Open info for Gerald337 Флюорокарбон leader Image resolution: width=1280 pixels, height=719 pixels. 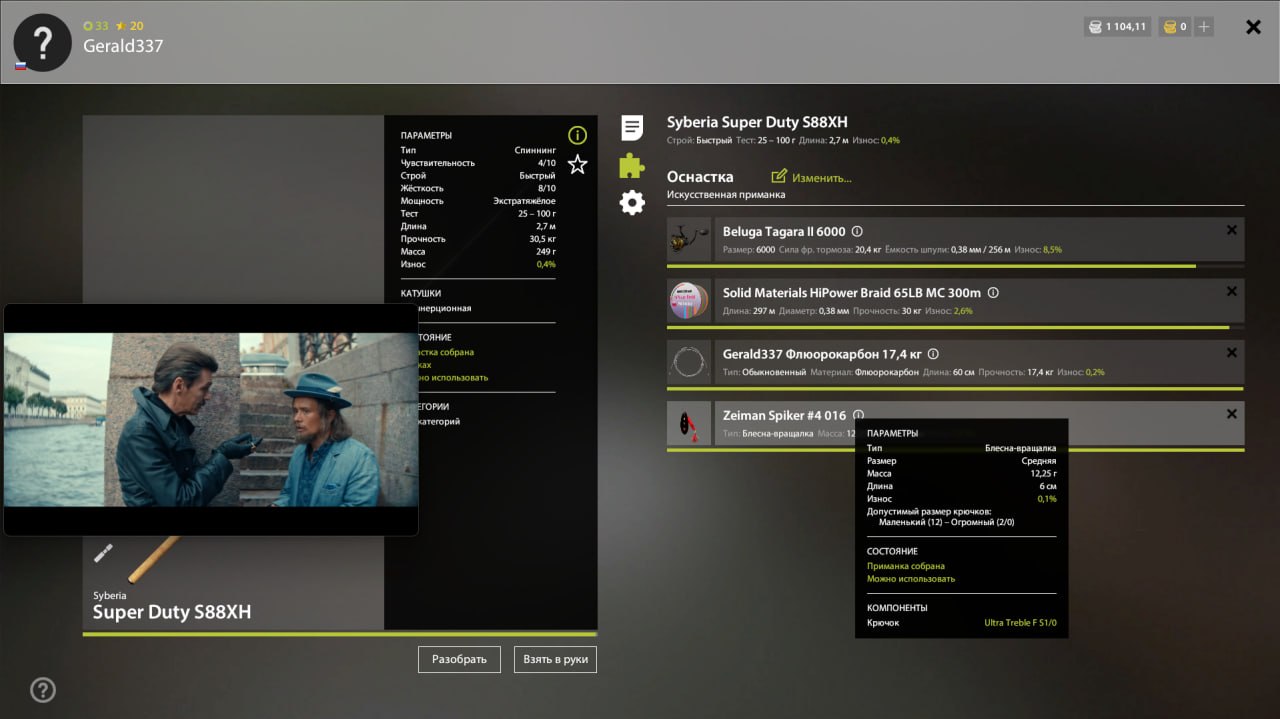(x=933, y=354)
